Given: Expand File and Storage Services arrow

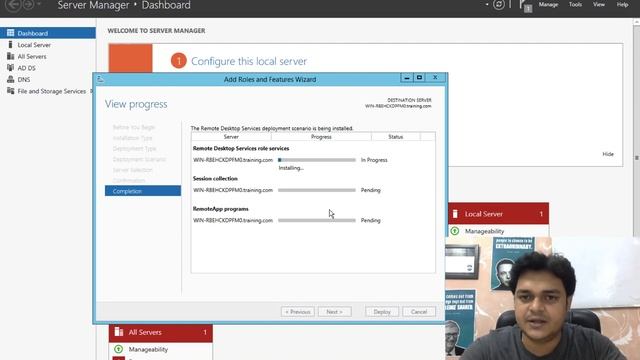Looking at the screenshot, I should coord(91,91).
